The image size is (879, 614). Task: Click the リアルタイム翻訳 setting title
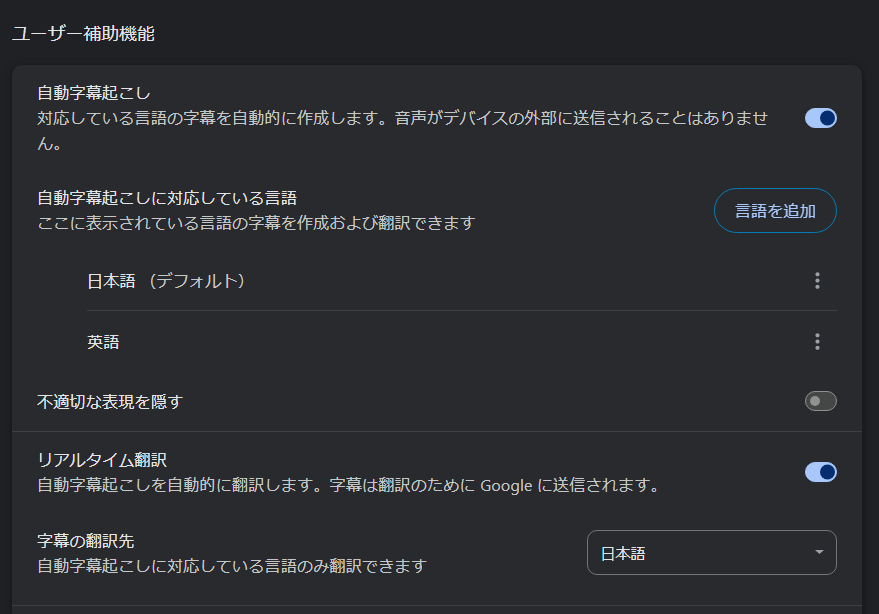pos(102,460)
